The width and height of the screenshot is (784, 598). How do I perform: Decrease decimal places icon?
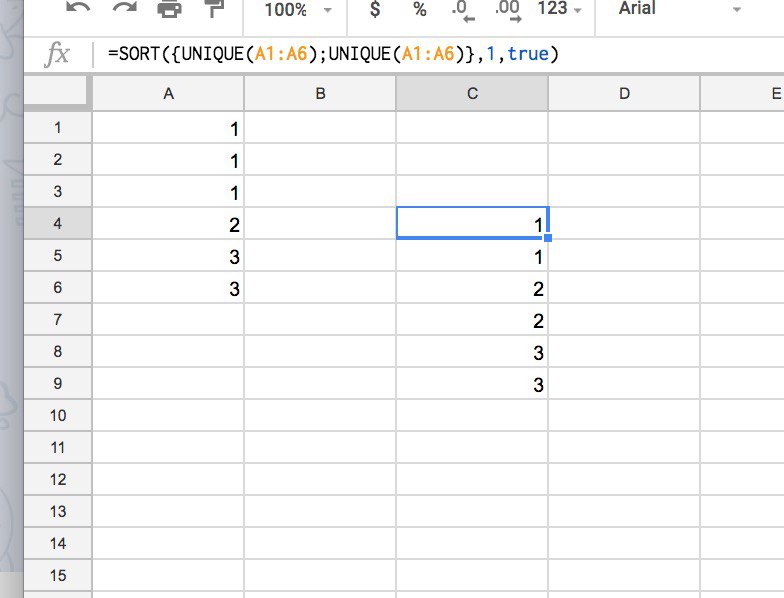coord(462,11)
